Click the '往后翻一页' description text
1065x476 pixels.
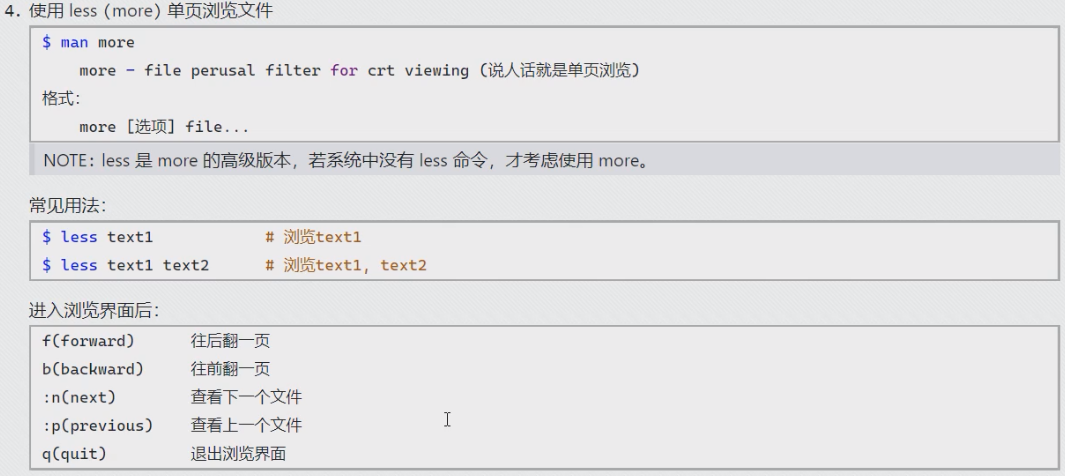(x=230, y=340)
